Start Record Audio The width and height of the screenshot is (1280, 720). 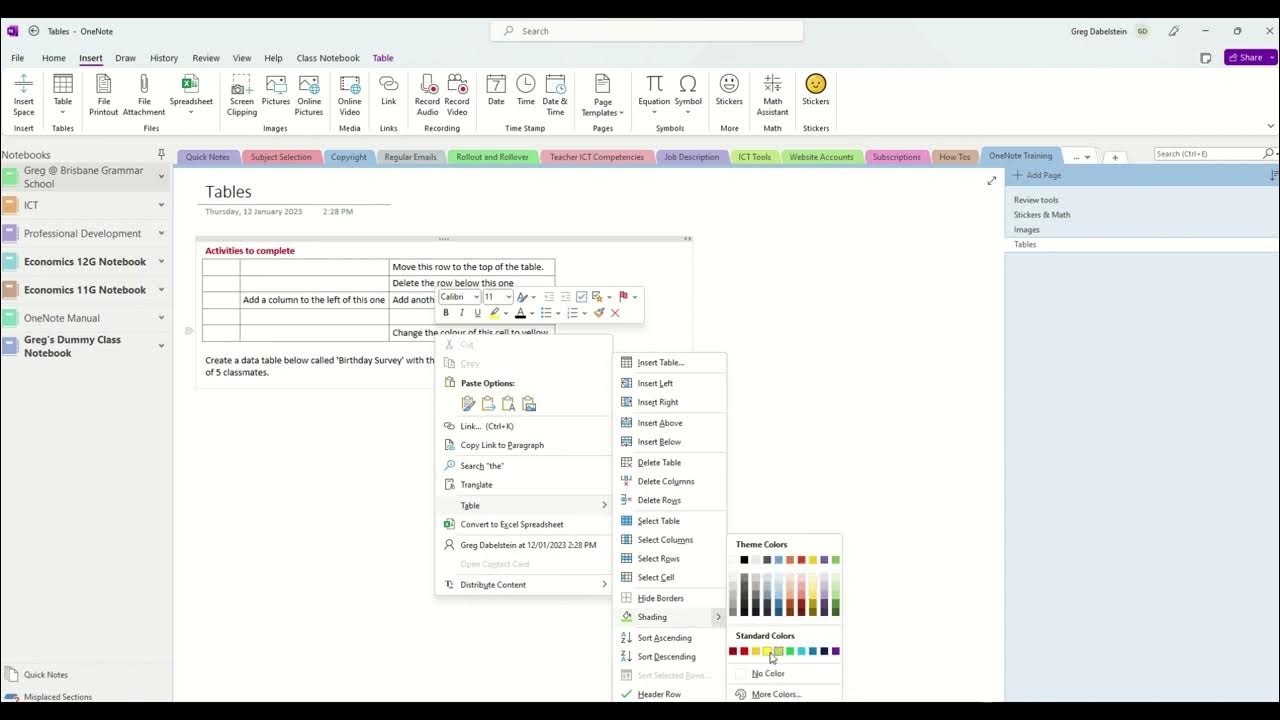point(428,85)
